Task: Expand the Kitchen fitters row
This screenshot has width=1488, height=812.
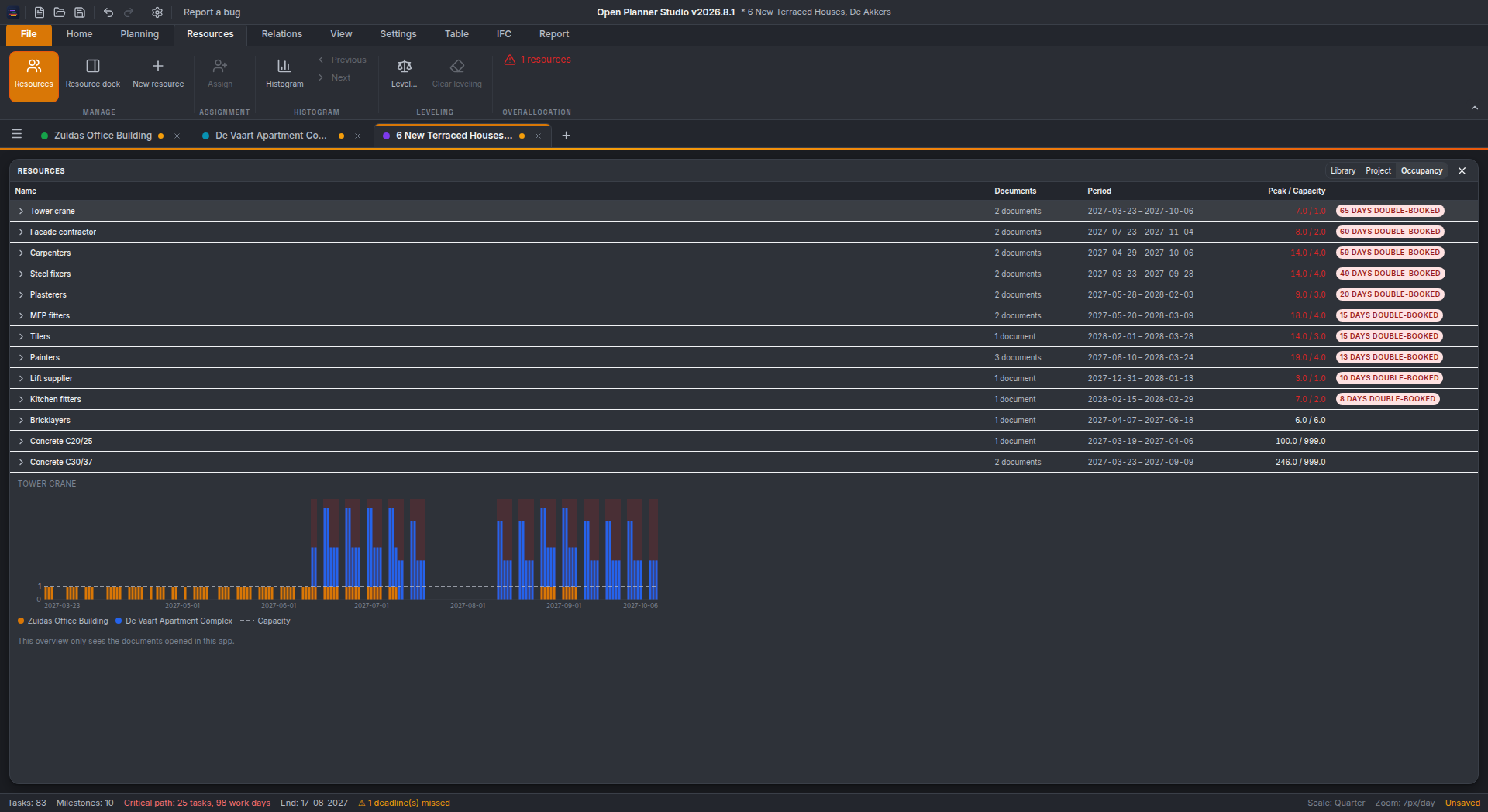Action: [22, 399]
